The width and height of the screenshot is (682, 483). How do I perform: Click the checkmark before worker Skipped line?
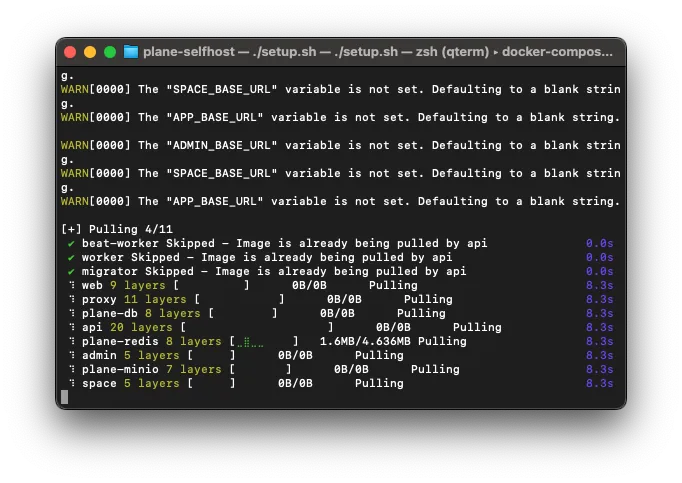pyautogui.click(x=71, y=257)
